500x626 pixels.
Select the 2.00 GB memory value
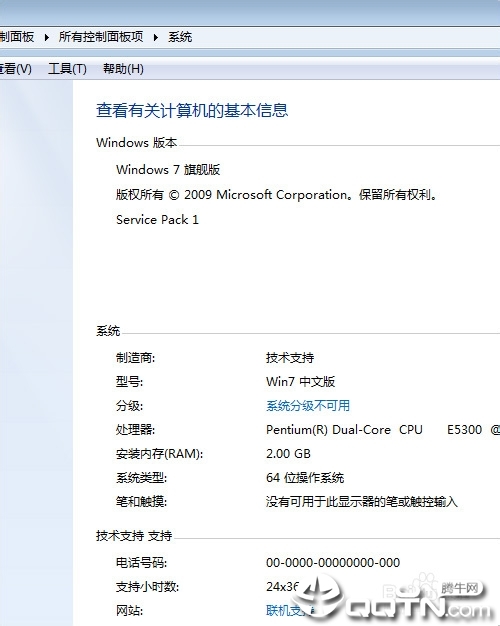point(288,454)
